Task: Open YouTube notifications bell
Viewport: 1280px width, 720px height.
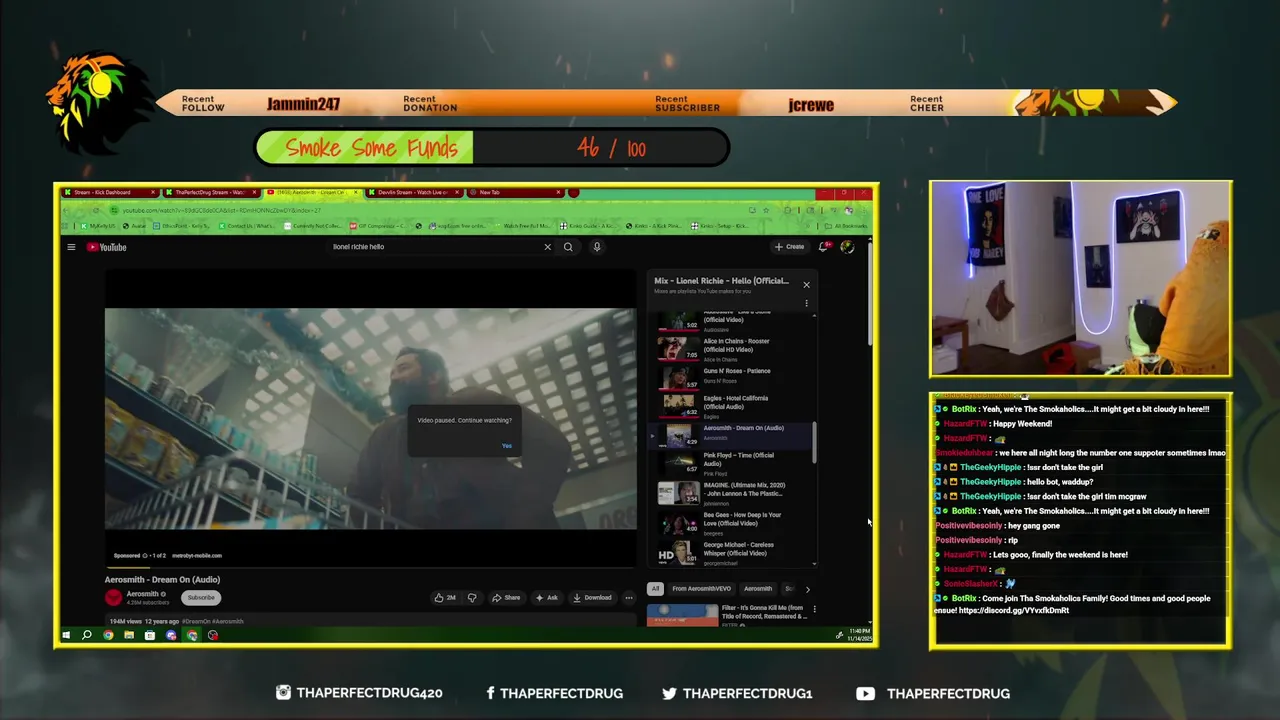Action: tap(823, 247)
